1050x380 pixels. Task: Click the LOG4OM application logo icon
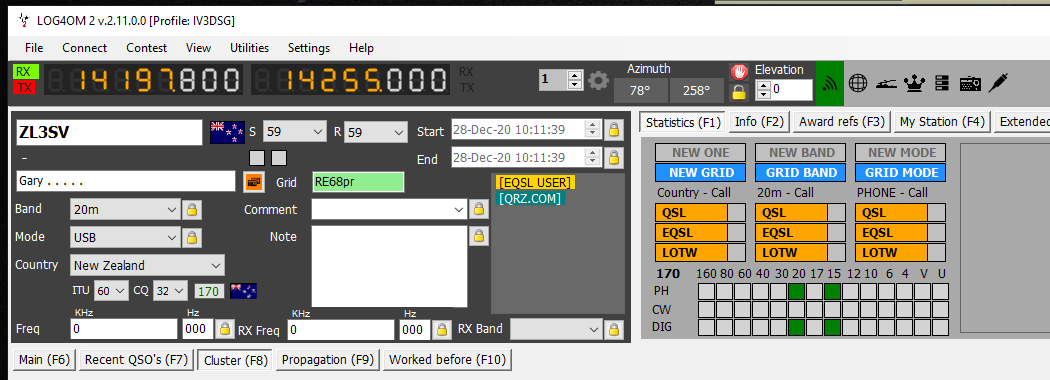pos(24,20)
